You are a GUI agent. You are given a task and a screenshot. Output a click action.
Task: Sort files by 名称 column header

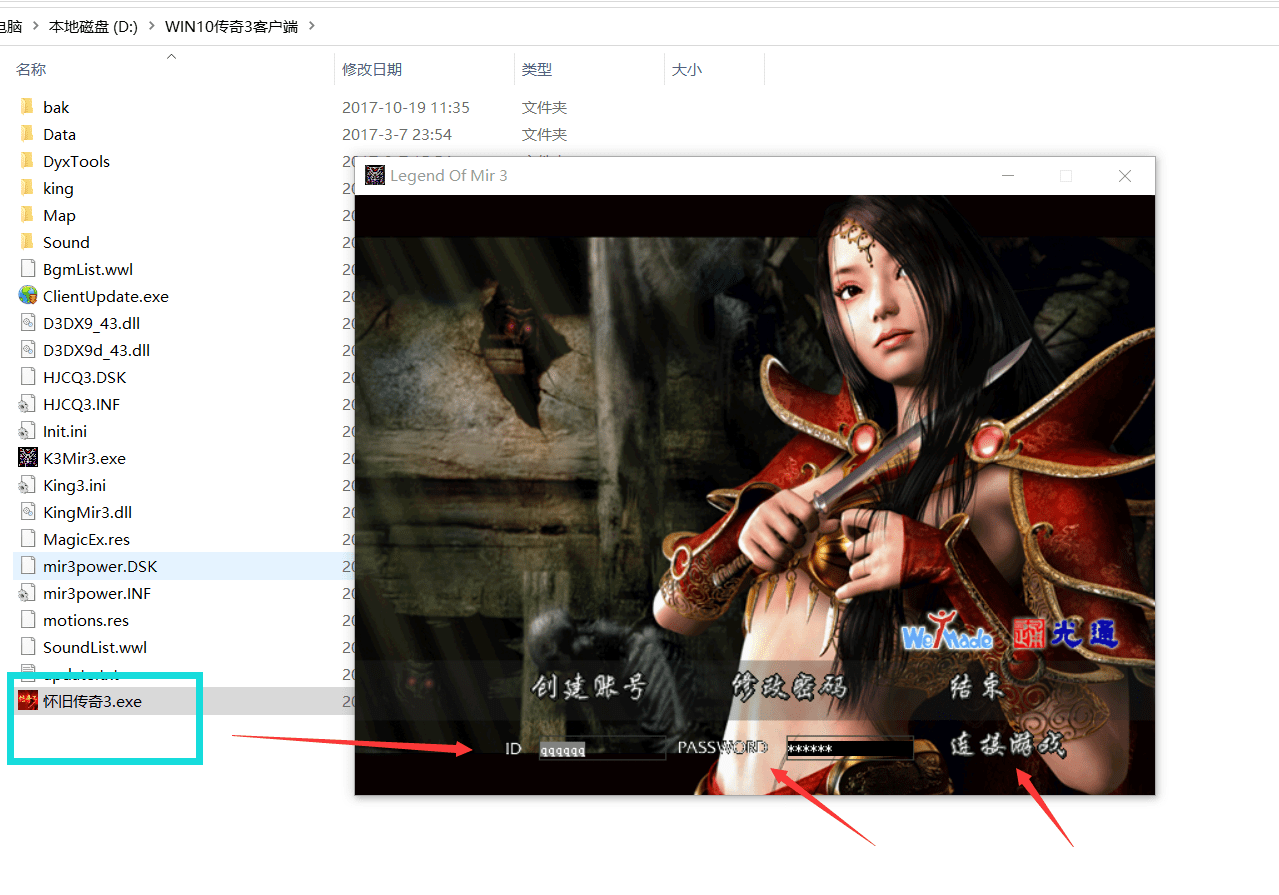point(31,69)
